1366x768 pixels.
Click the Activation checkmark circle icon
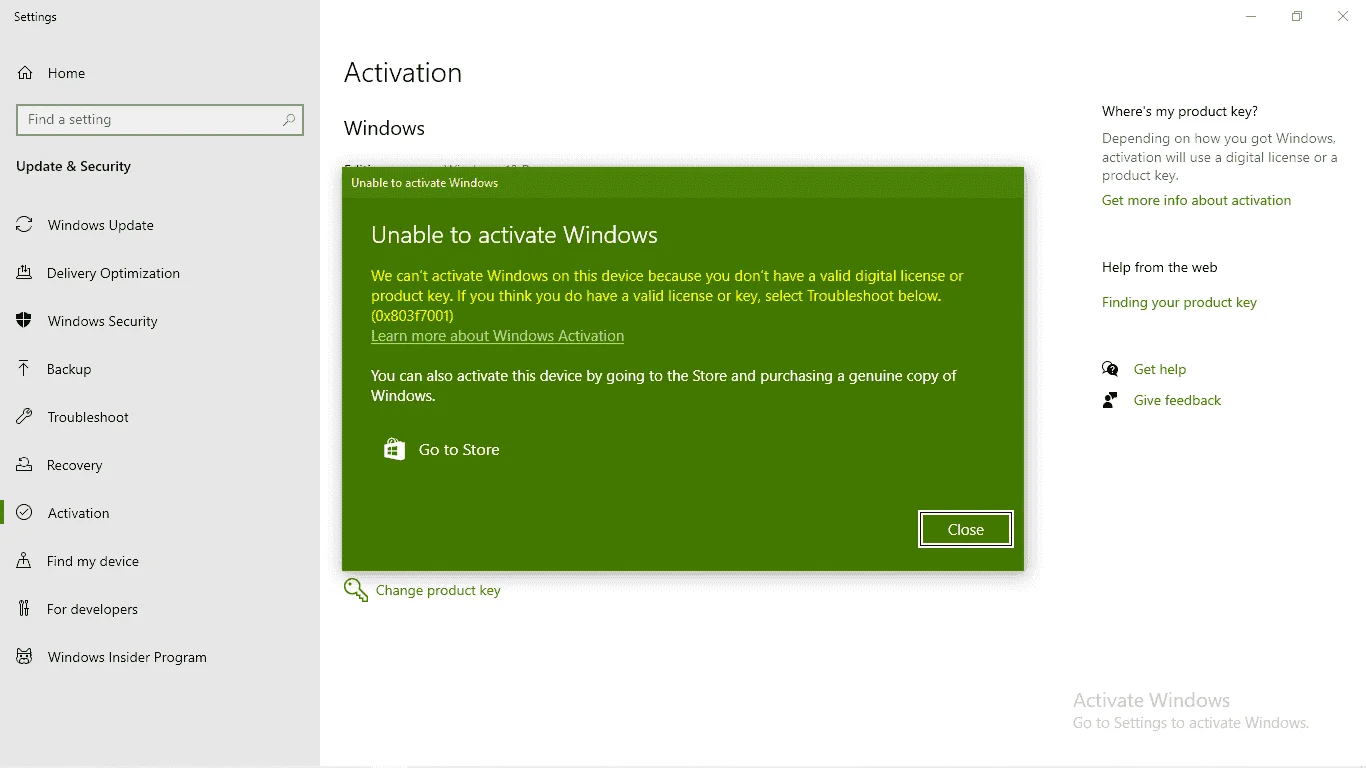pos(24,513)
